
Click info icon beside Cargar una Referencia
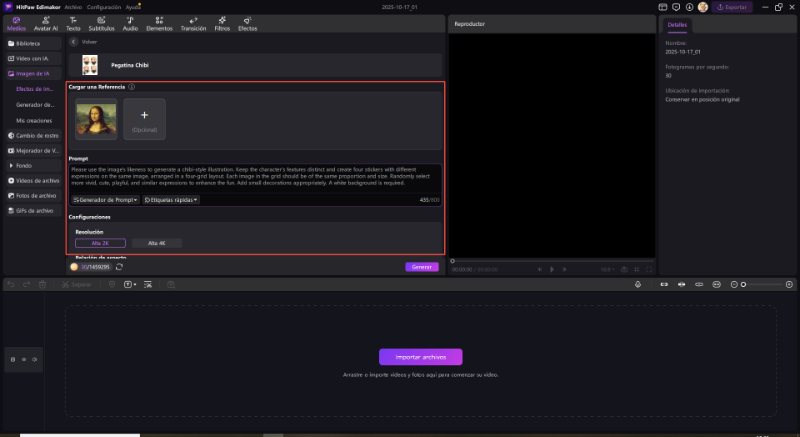tap(132, 87)
